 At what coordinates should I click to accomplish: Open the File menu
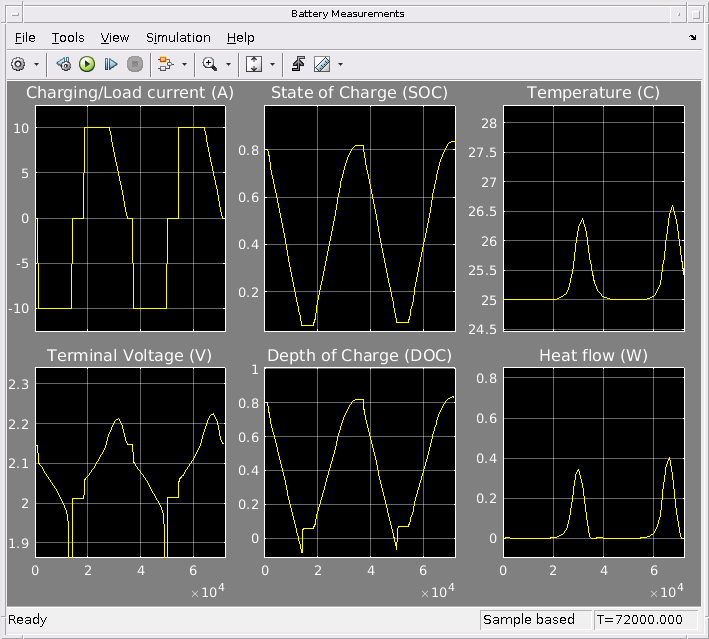click(x=25, y=37)
